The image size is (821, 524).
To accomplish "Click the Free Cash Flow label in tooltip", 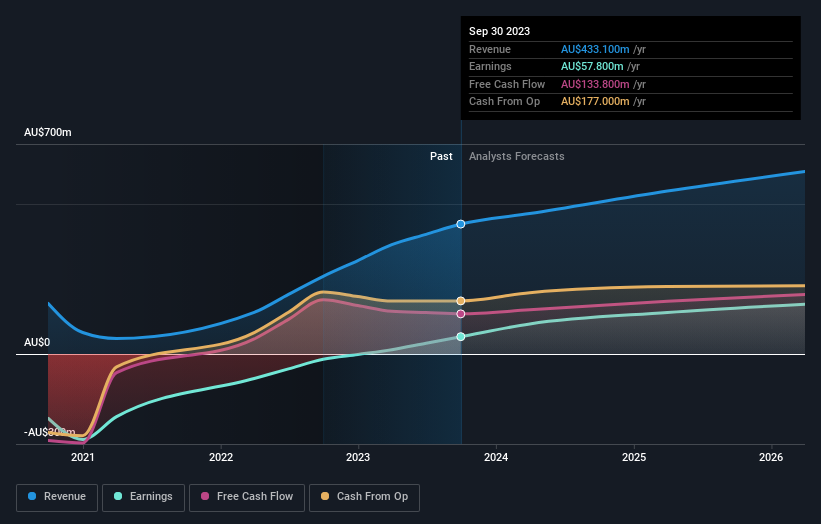I will [x=507, y=84].
